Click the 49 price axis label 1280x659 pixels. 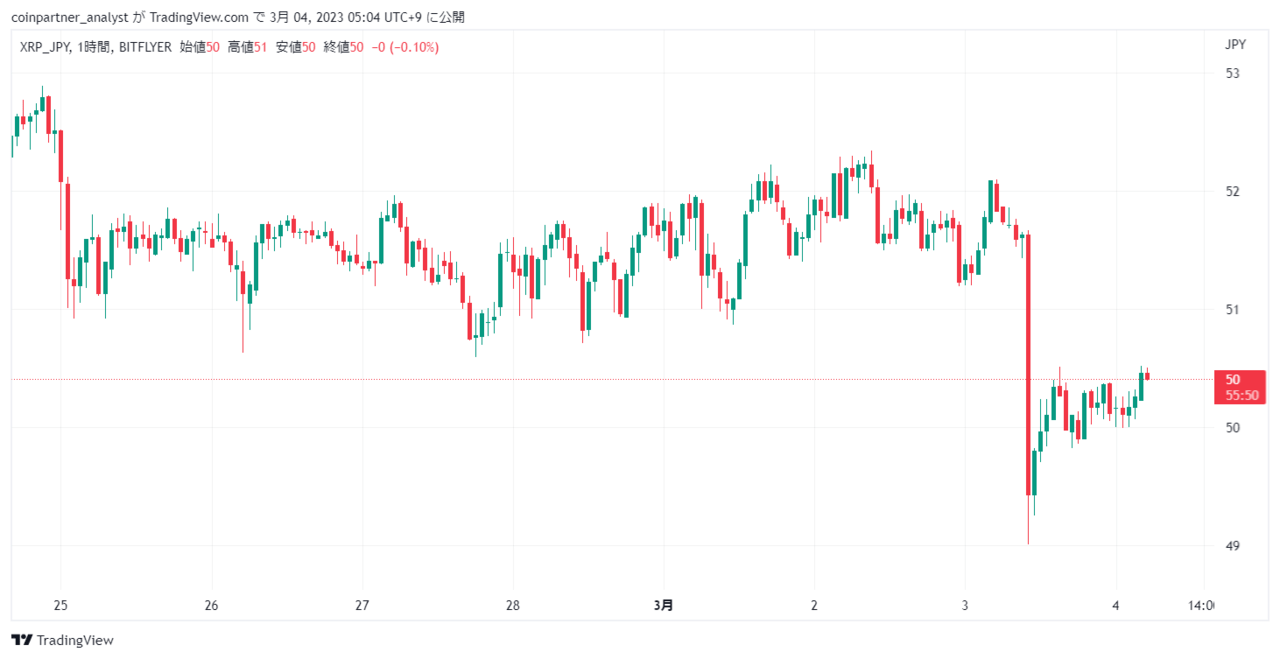tap(1232, 546)
